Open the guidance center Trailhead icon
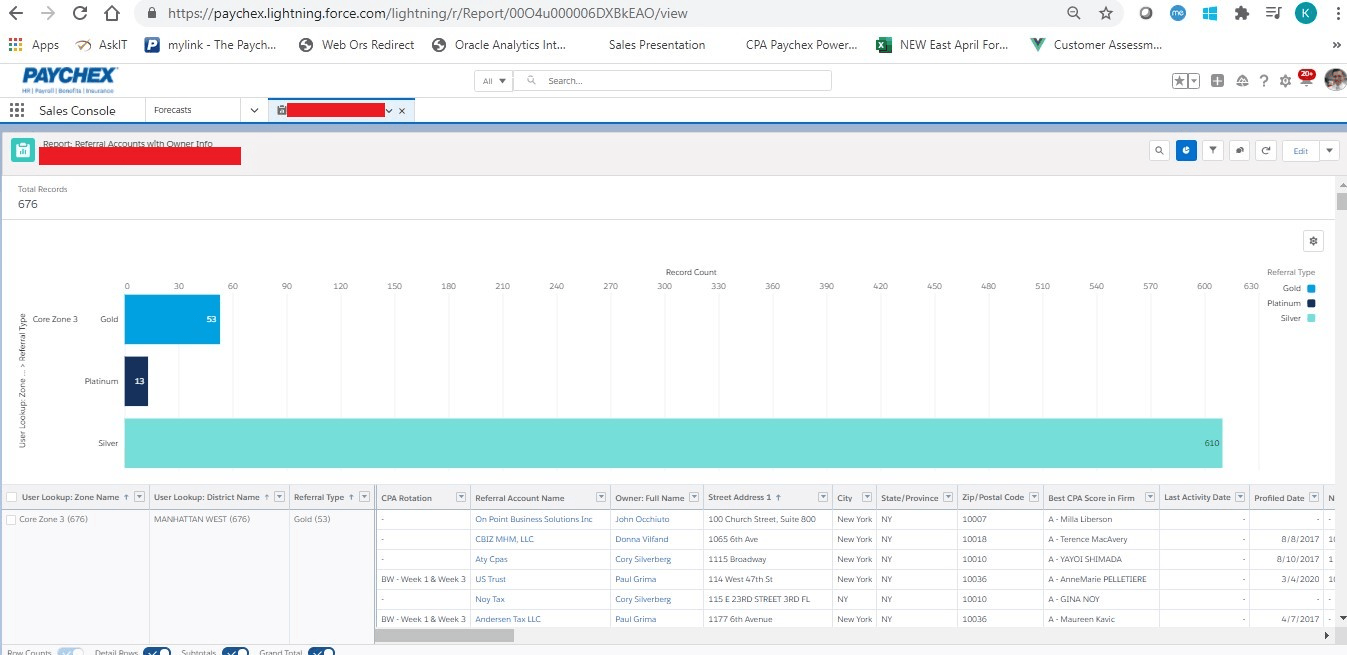1347x655 pixels. click(x=1242, y=81)
